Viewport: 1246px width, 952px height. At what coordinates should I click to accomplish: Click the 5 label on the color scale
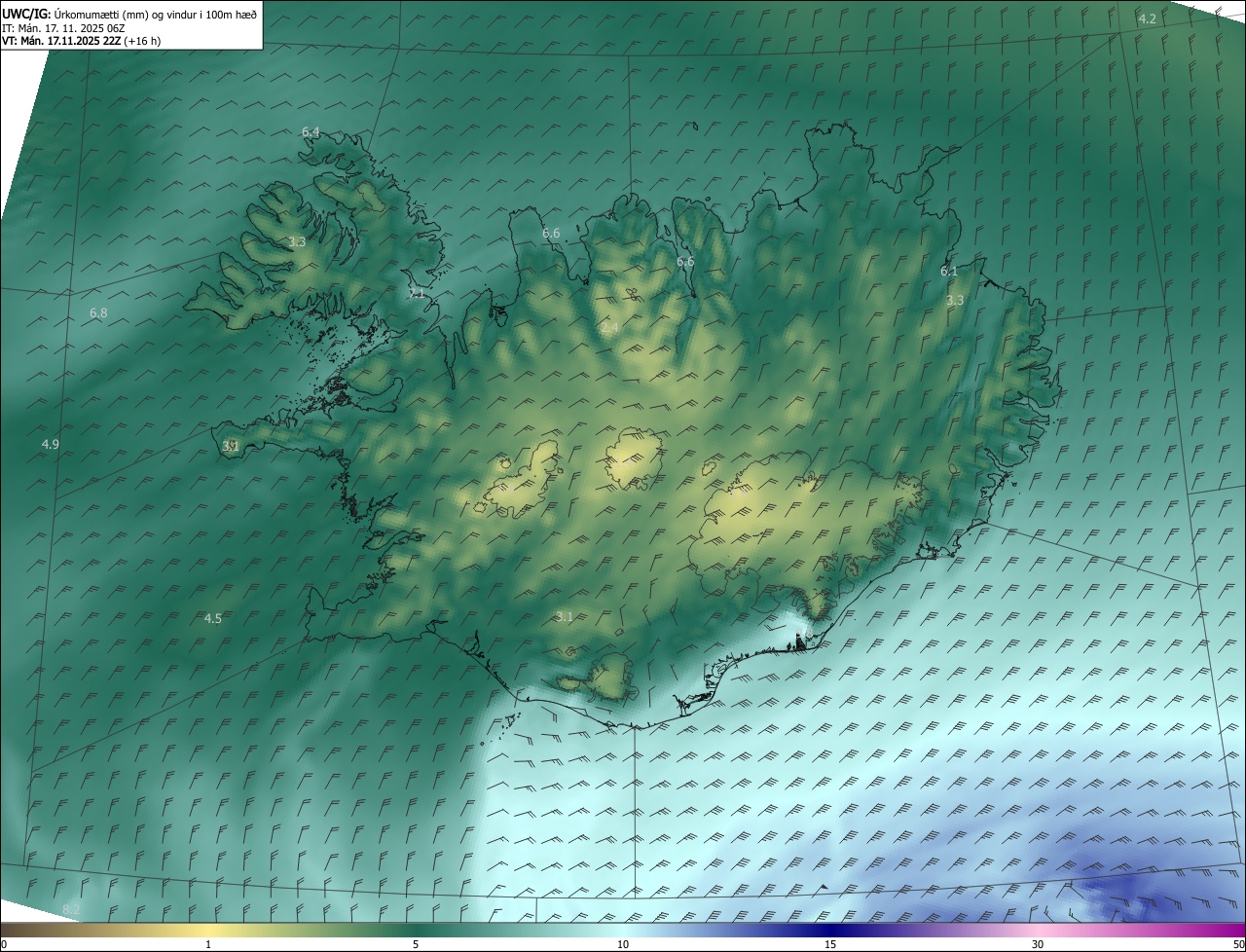(x=416, y=944)
